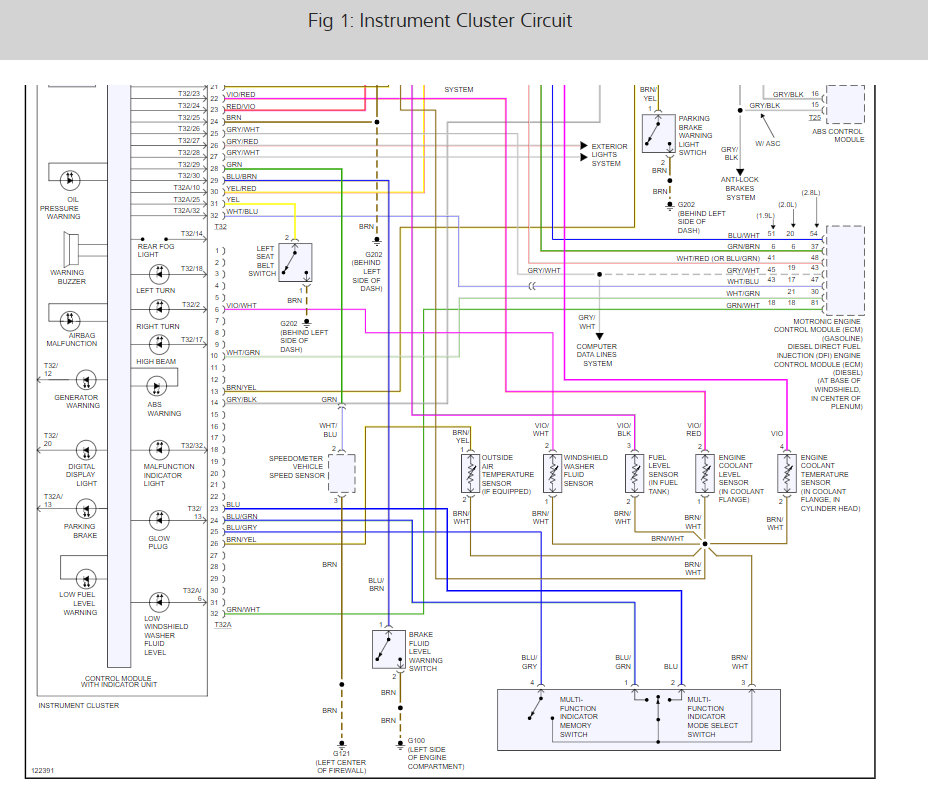The width and height of the screenshot is (928, 805).
Task: Click the 'YEL/RED' wire label at pin 30
Action: tap(241, 188)
